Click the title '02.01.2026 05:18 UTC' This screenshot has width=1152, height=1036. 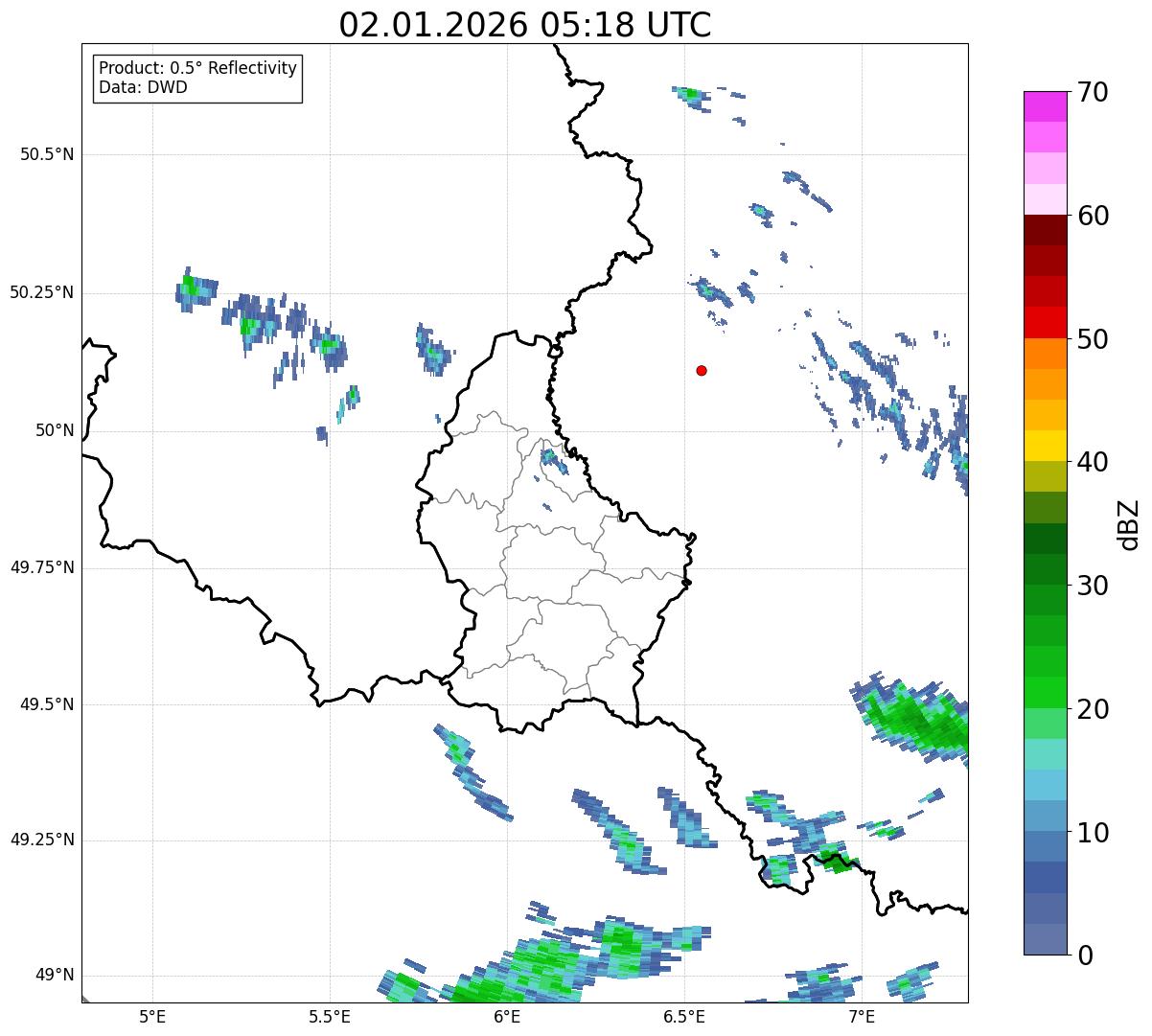pyautogui.click(x=525, y=25)
